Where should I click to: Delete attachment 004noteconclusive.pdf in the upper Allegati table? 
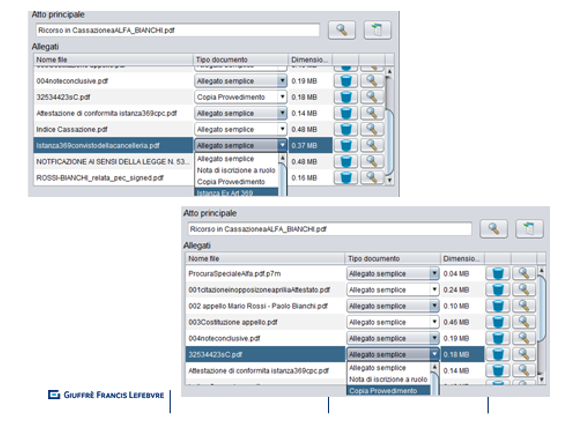346,81
